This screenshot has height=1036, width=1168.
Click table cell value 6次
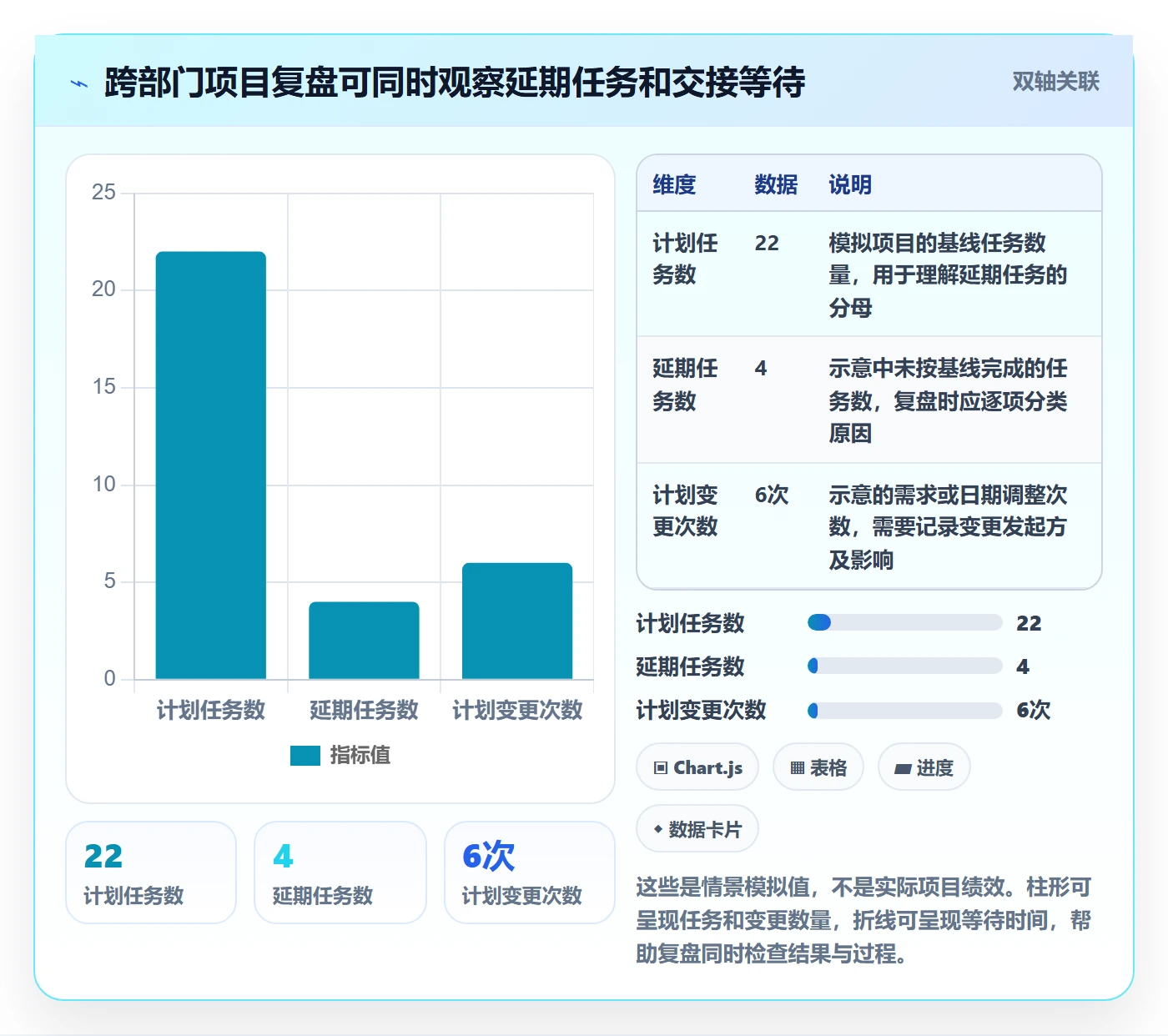pyautogui.click(x=772, y=495)
